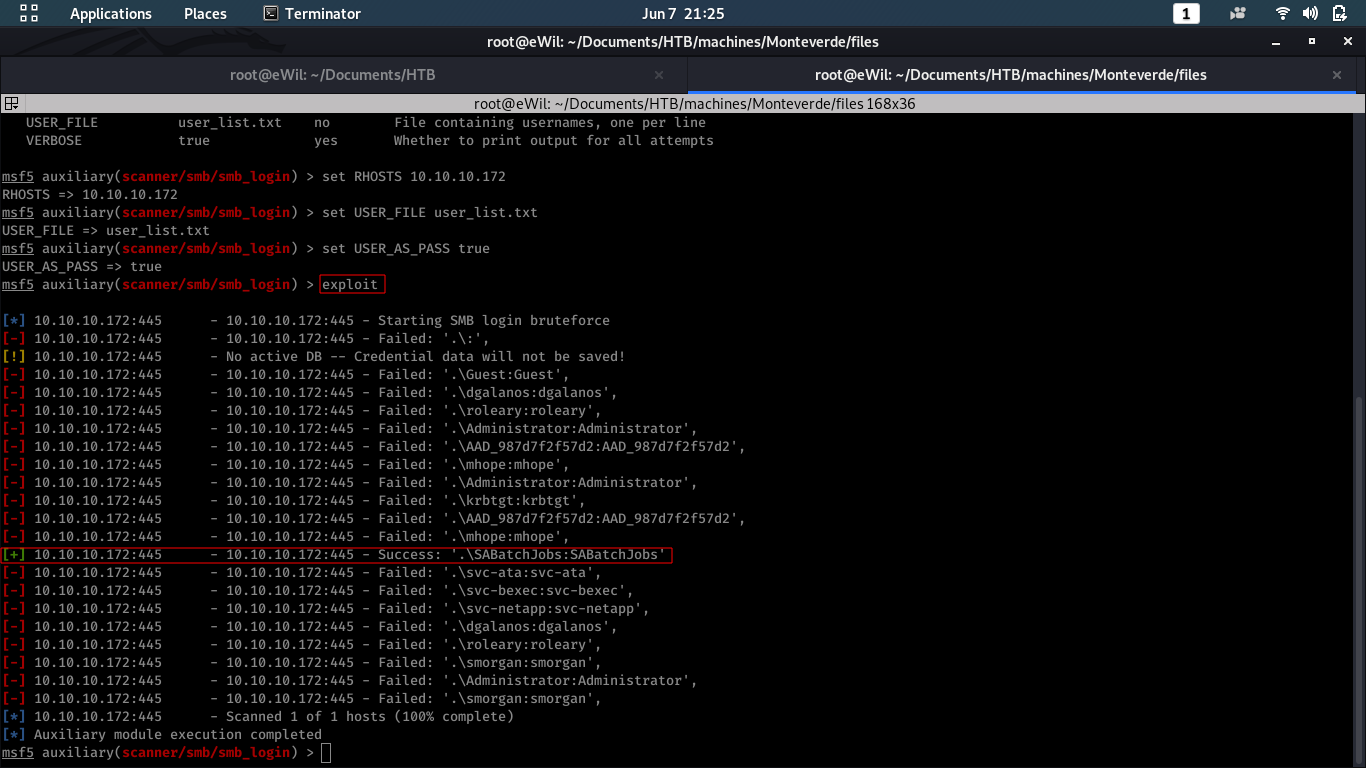
Task: Switch to the root@eWil: ~/Documents/HTB tab
Action: coord(333,75)
